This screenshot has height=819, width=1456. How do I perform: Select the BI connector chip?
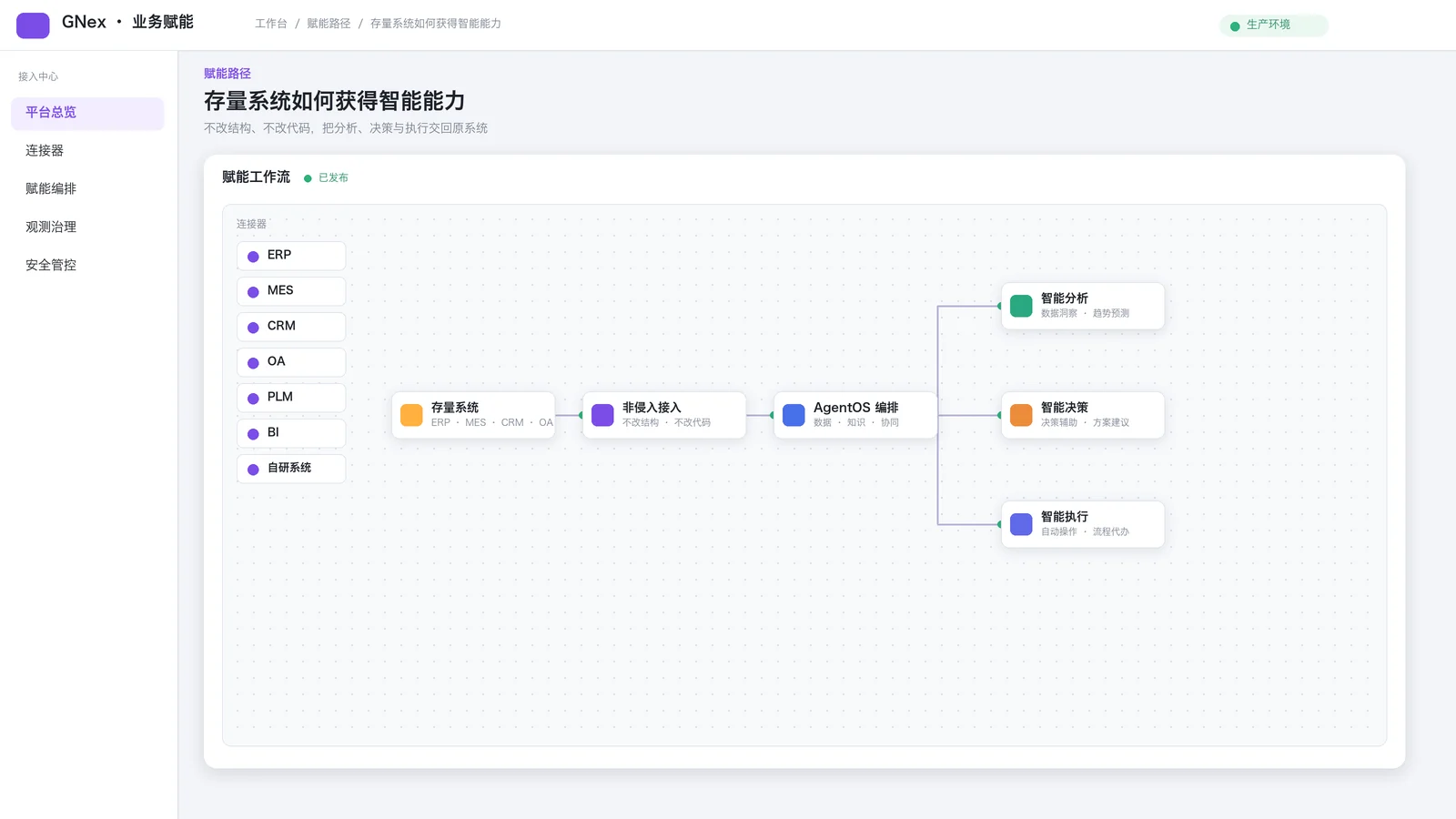click(x=291, y=433)
